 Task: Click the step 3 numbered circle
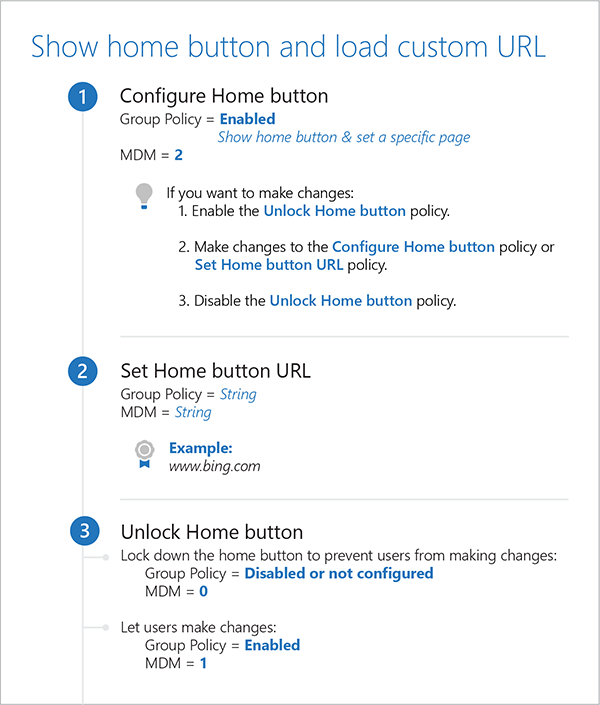point(83,532)
